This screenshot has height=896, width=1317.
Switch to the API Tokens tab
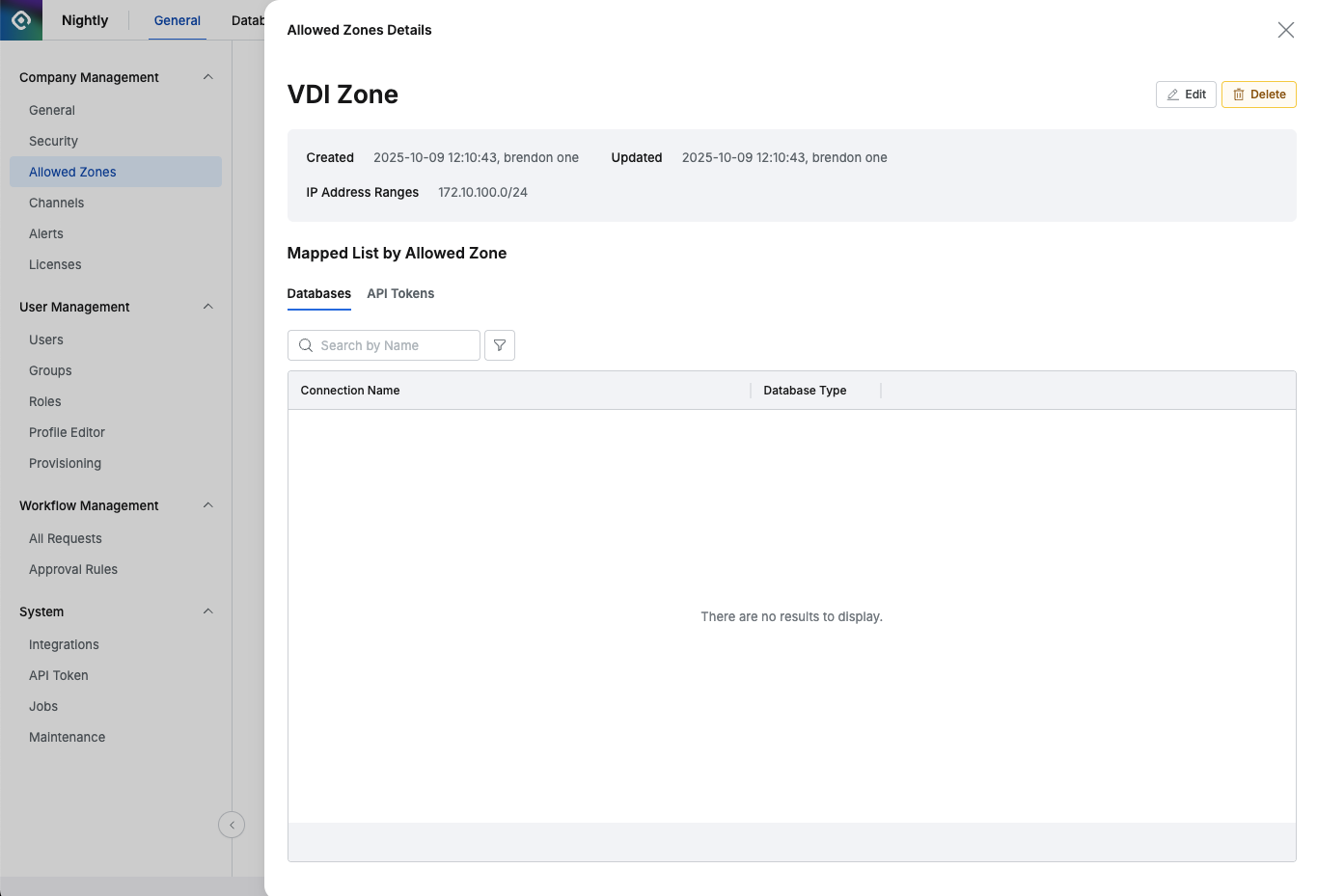400,293
